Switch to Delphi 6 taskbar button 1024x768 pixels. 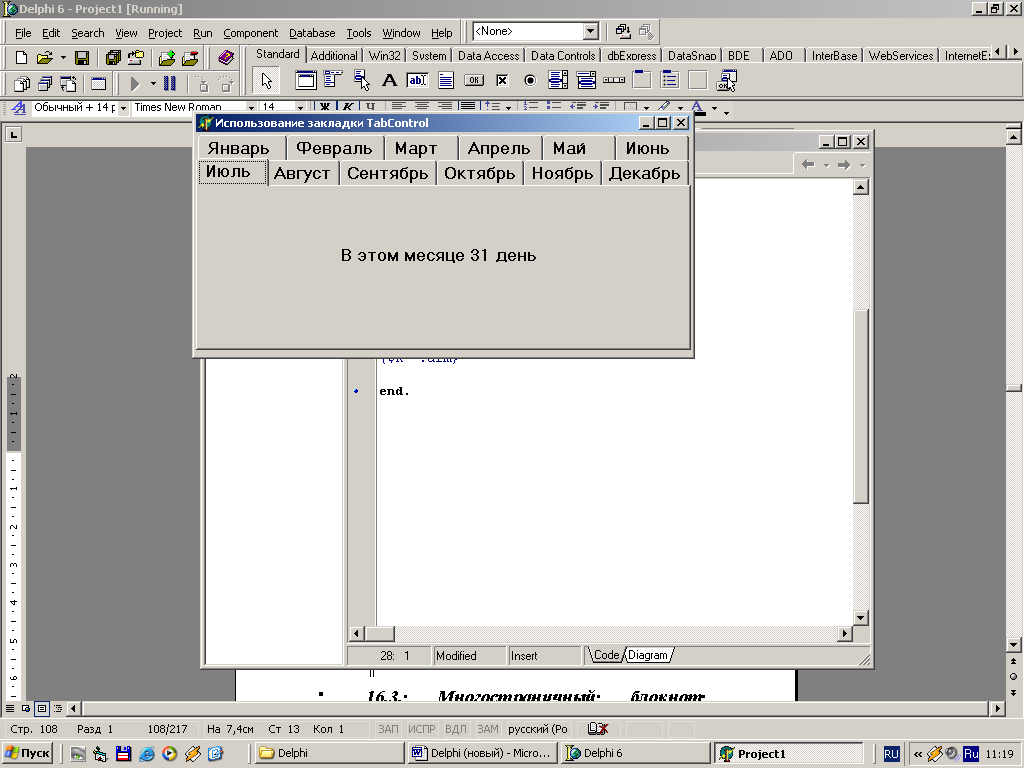pyautogui.click(x=636, y=753)
